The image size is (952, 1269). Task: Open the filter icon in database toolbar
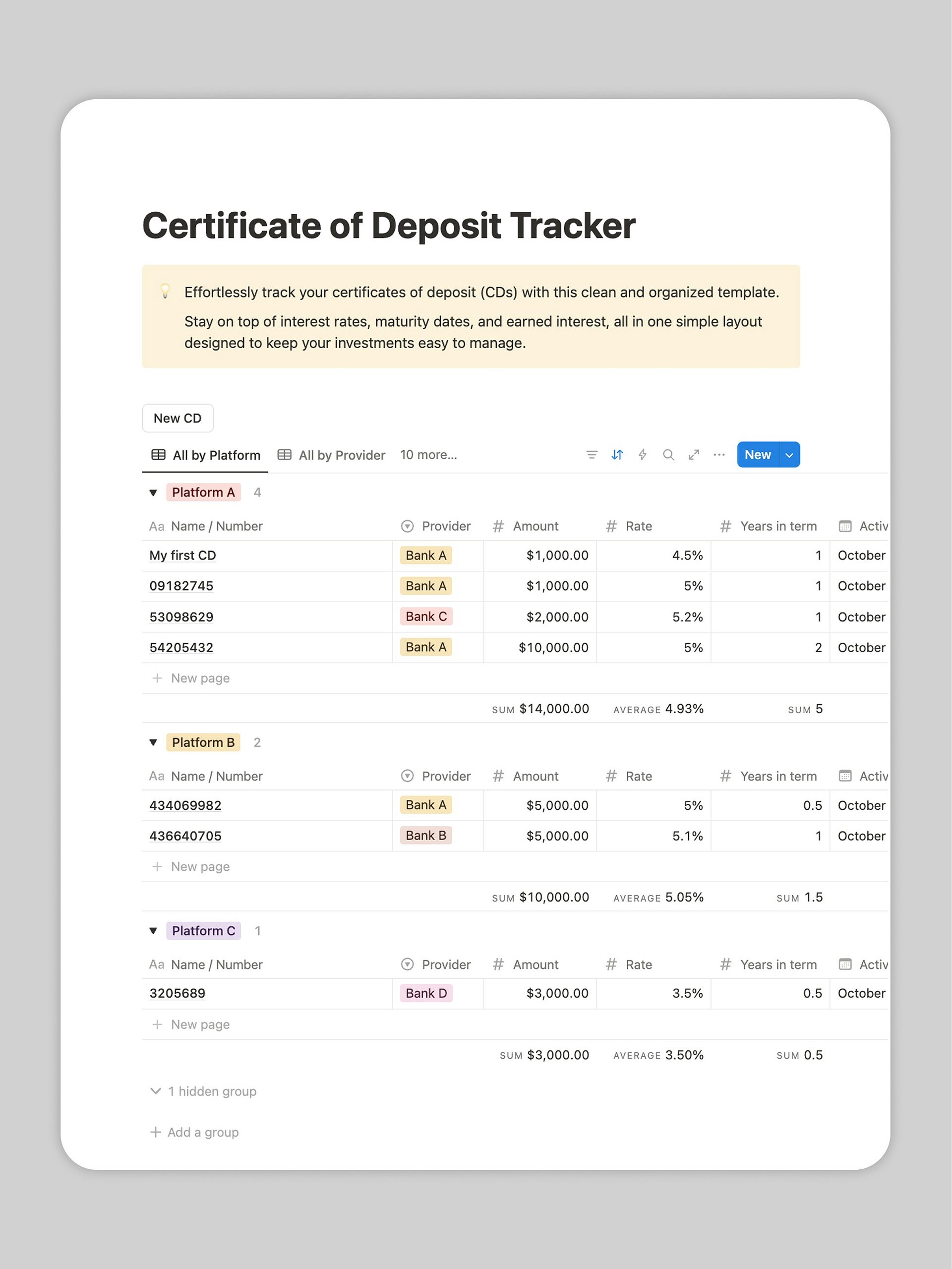[x=591, y=455]
